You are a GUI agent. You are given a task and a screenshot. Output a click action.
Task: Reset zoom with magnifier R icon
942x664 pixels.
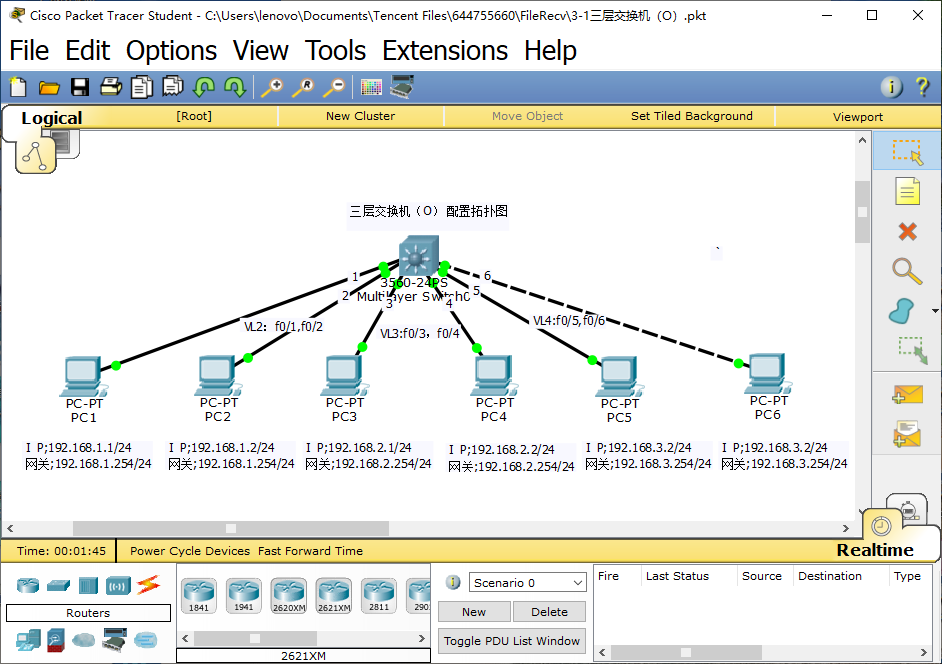pos(303,87)
